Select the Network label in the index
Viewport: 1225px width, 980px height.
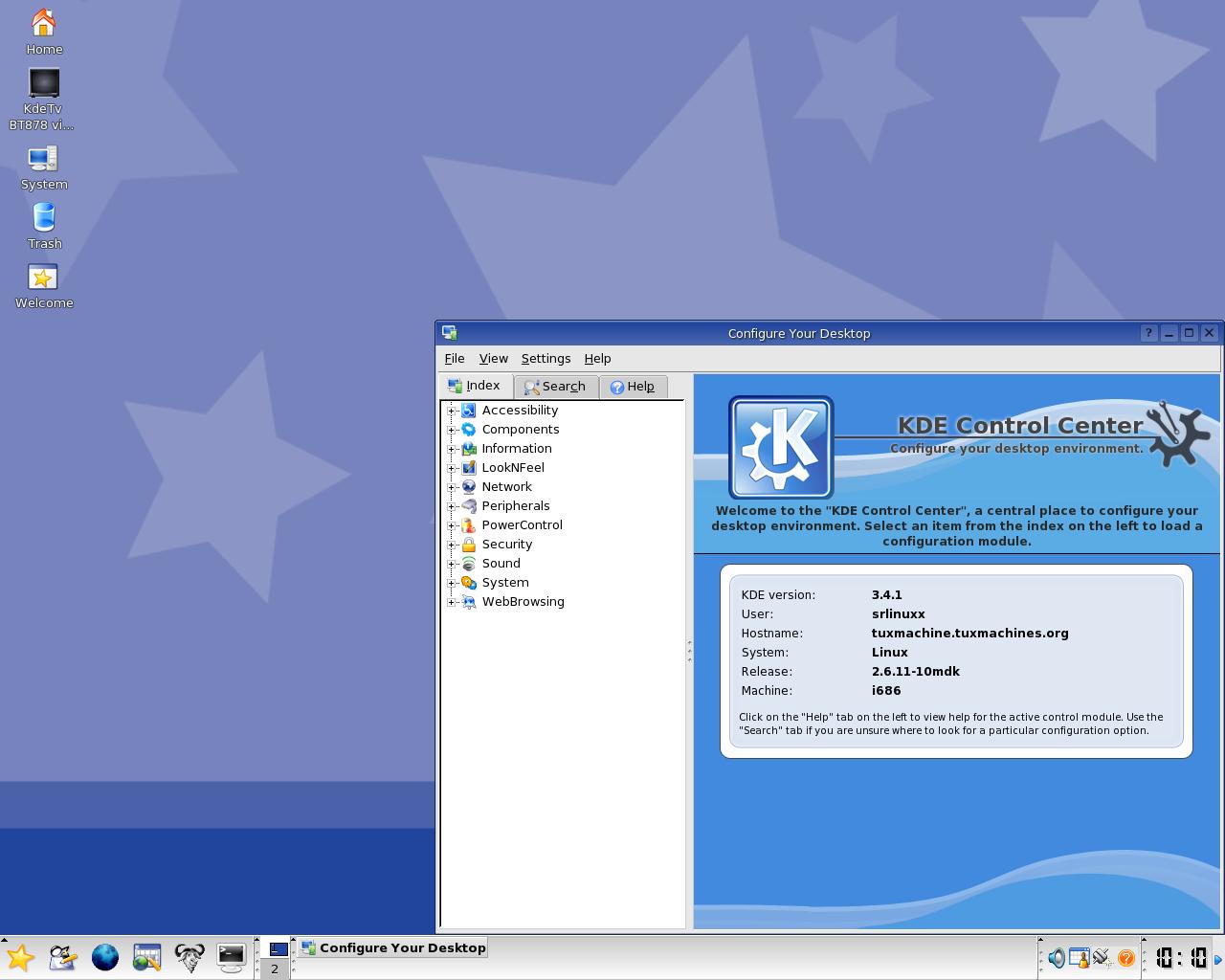point(507,487)
